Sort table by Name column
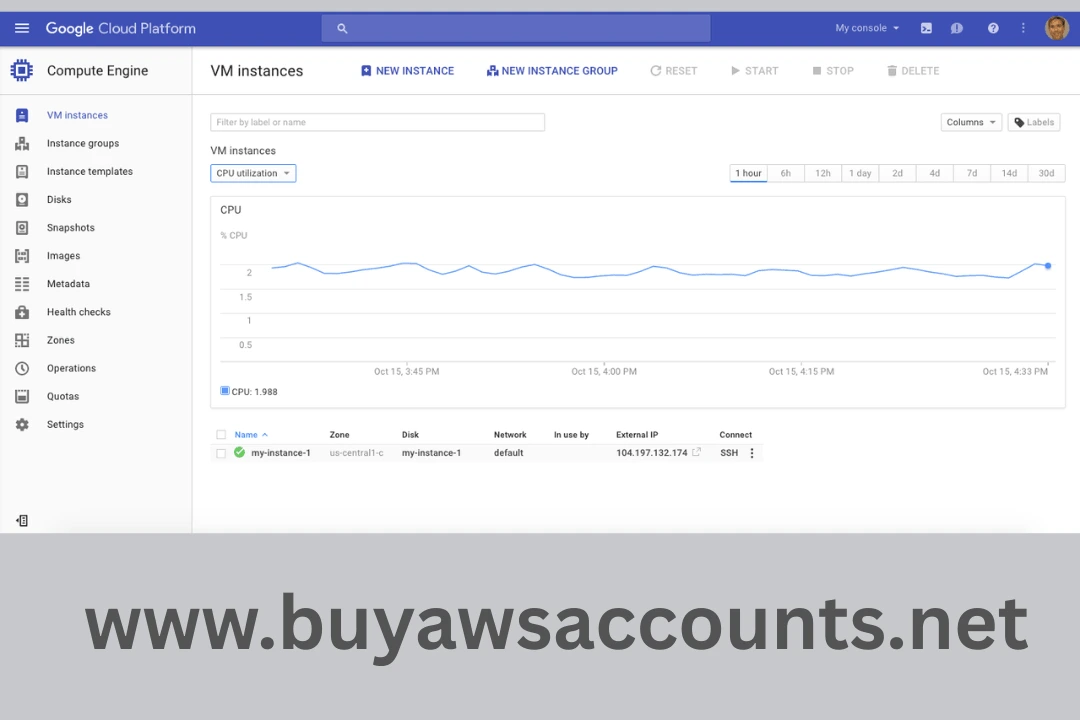Image resolution: width=1080 pixels, height=720 pixels. point(251,435)
